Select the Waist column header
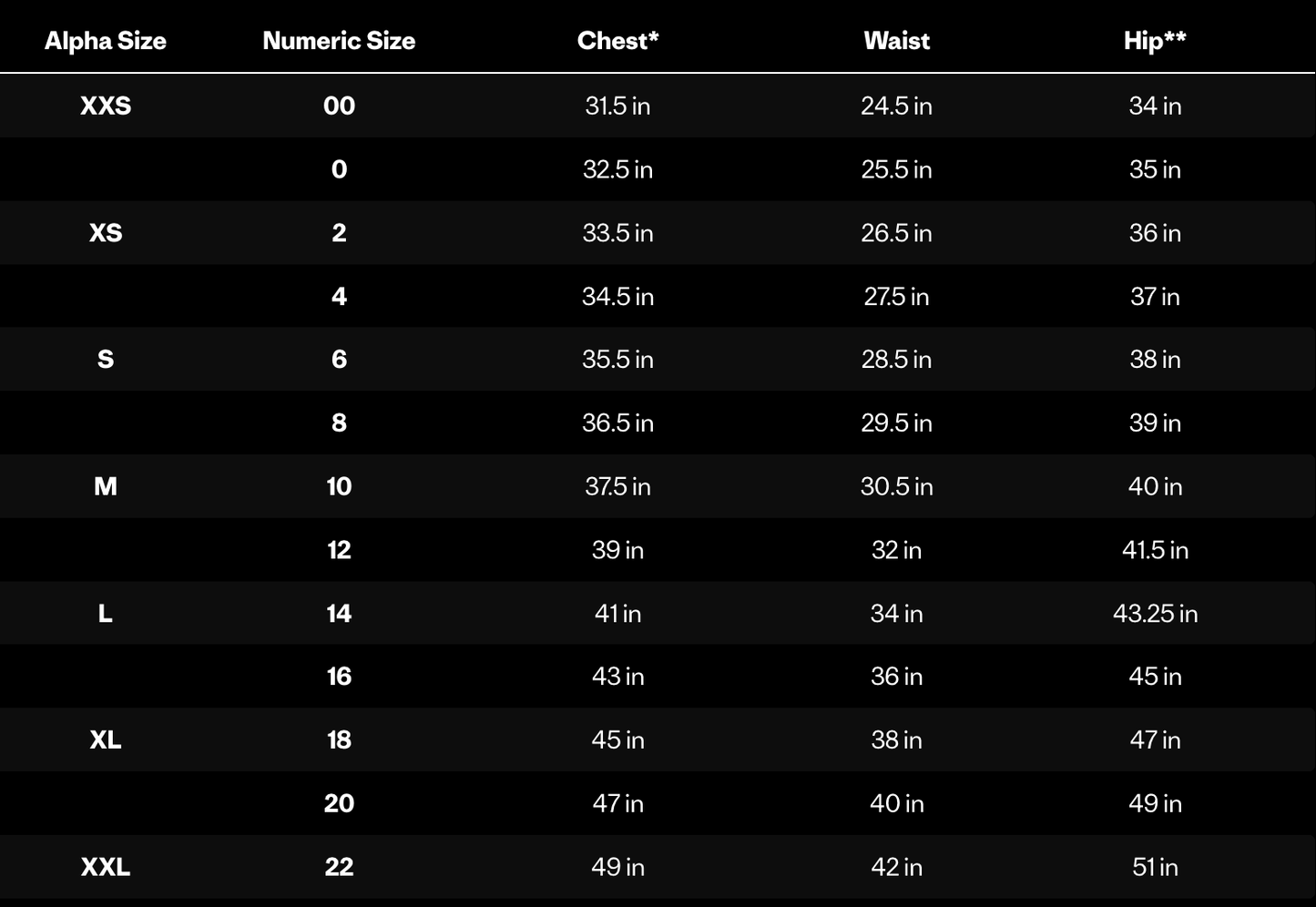This screenshot has height=907, width=1316. [x=896, y=41]
